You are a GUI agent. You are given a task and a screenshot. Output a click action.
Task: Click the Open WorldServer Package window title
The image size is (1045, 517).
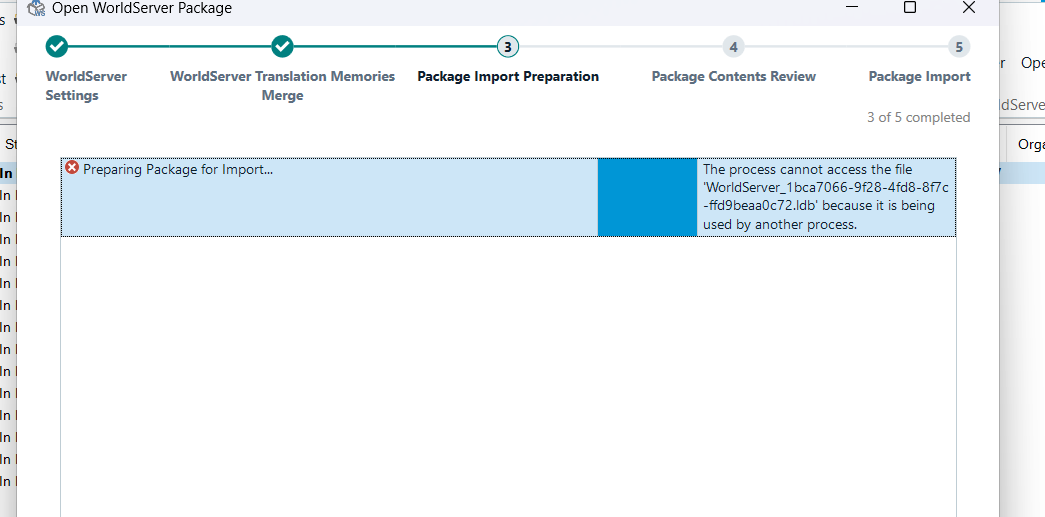[142, 8]
